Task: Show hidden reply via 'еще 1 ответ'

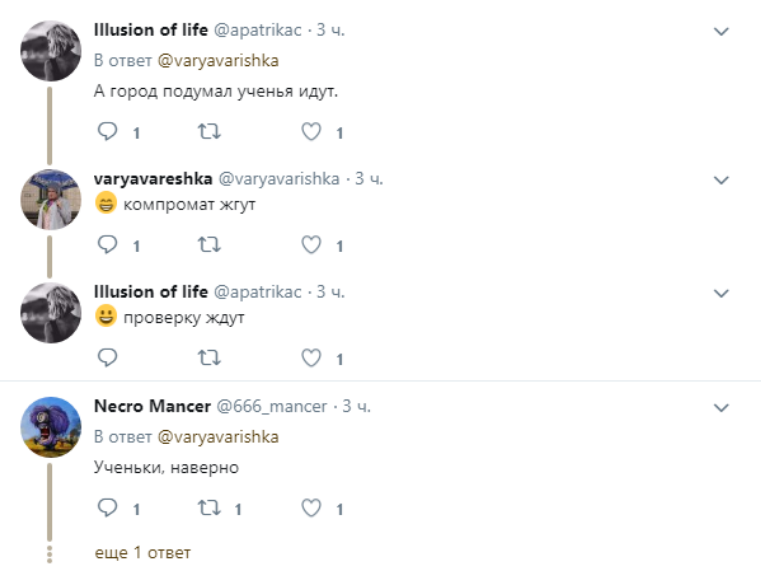Action: coord(142,552)
